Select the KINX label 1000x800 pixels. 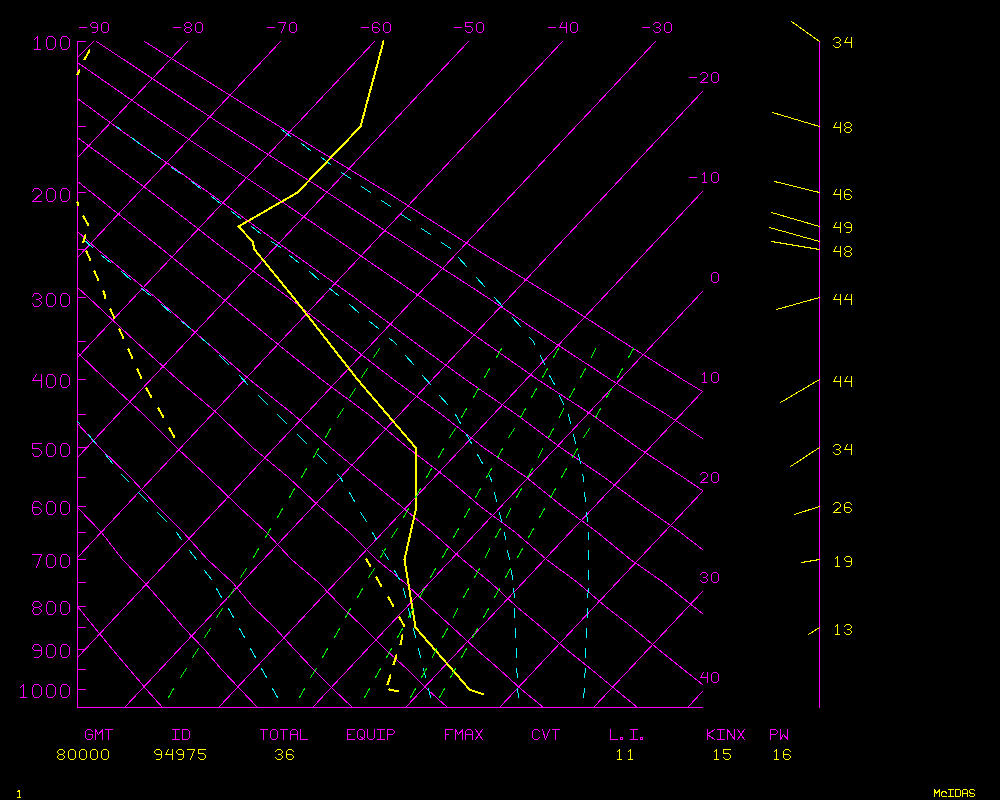pos(726,735)
